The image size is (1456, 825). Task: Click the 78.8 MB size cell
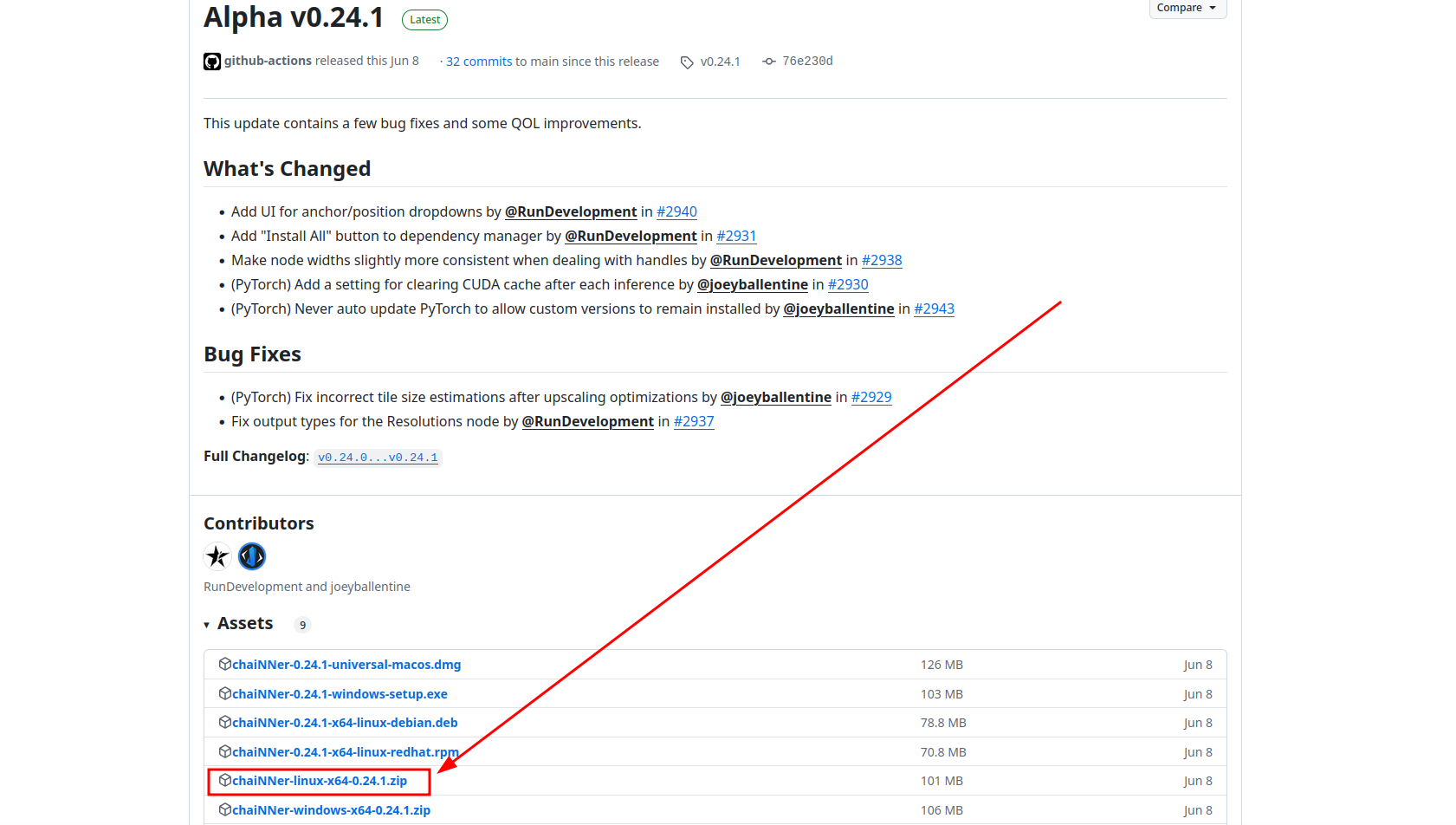943,723
